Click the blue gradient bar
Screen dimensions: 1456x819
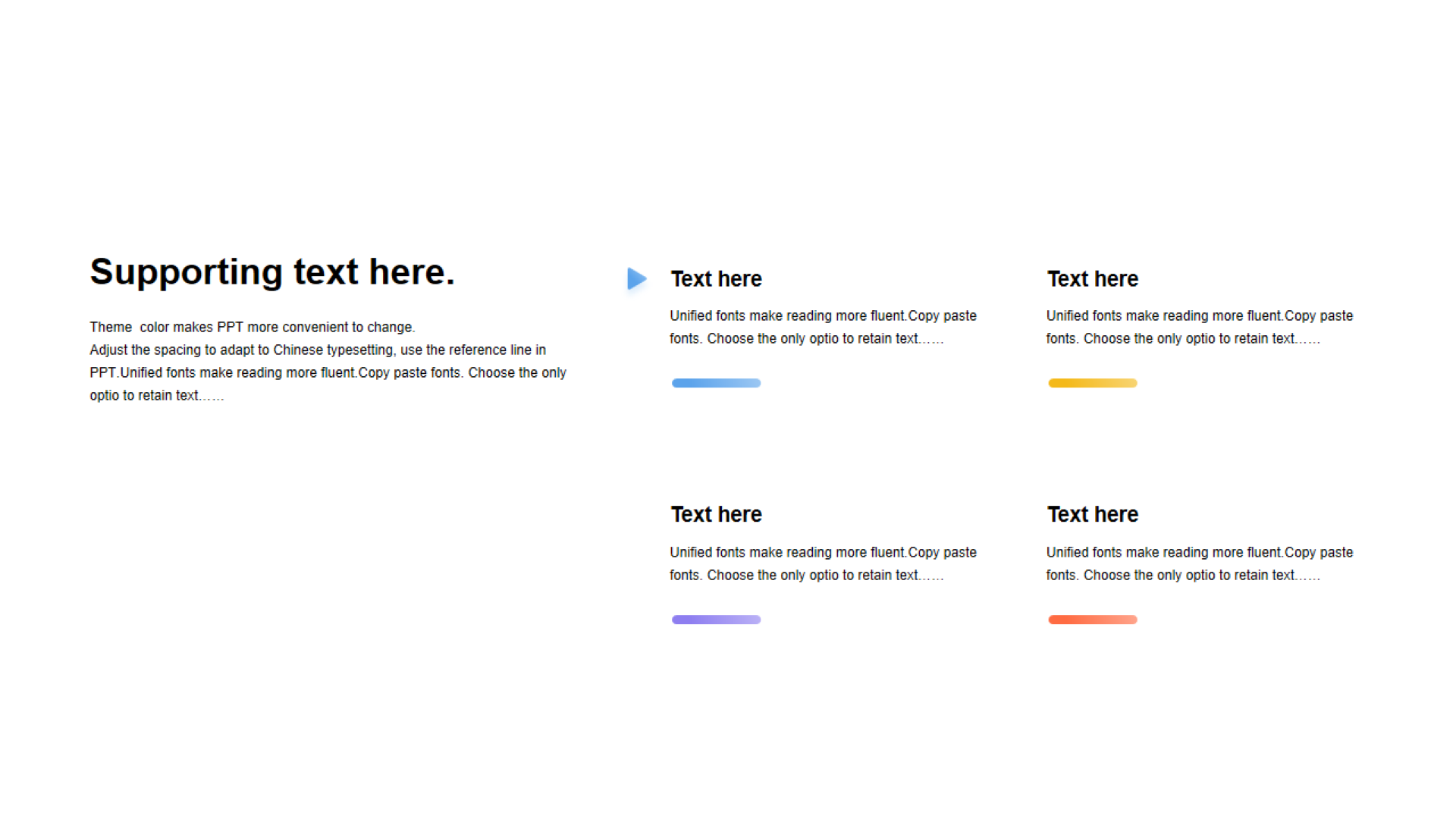pos(716,383)
